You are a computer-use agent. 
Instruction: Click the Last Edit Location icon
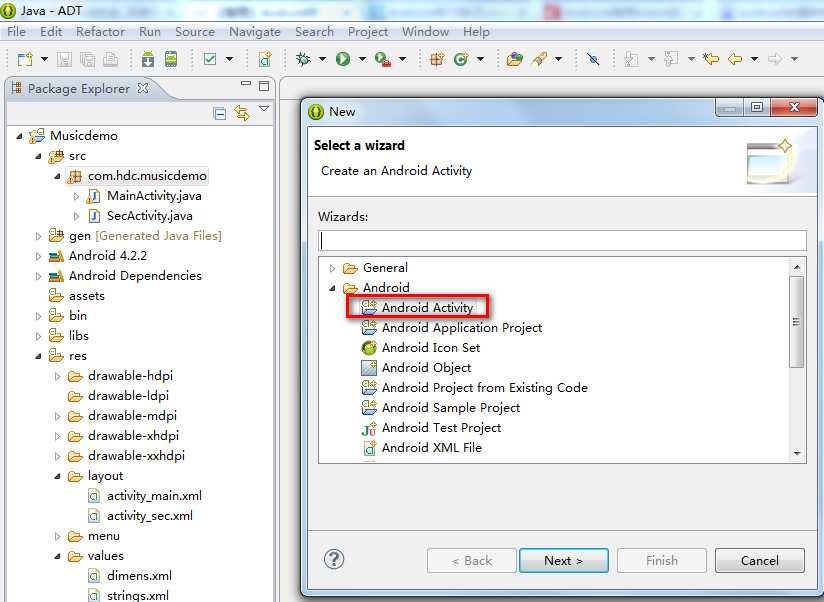pyautogui.click(x=710, y=59)
